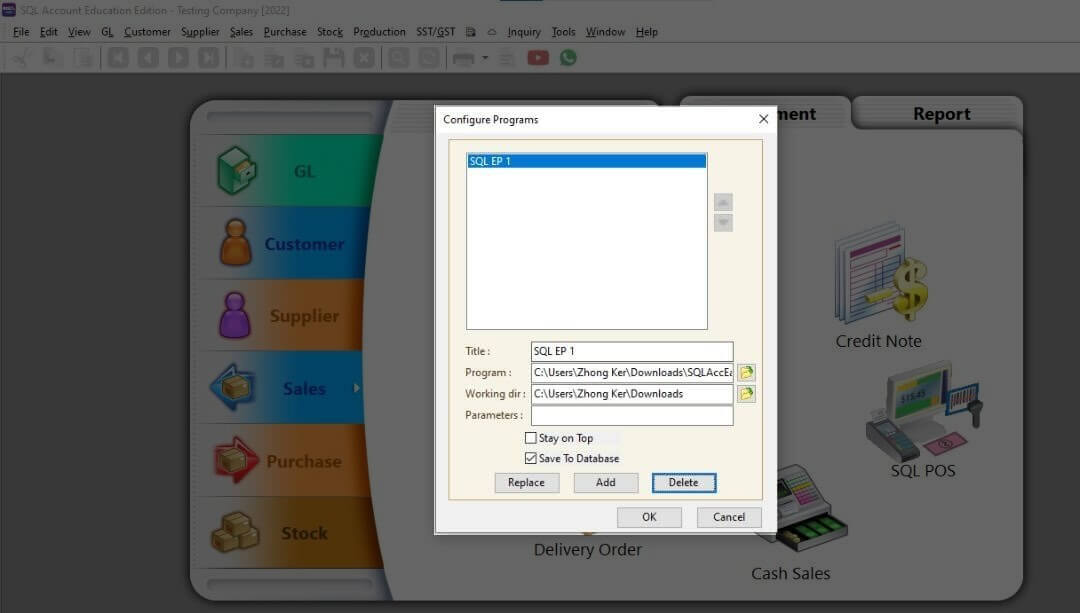The width and height of the screenshot is (1080, 613).
Task: Open the Sales menu in menu bar
Action: pos(241,32)
